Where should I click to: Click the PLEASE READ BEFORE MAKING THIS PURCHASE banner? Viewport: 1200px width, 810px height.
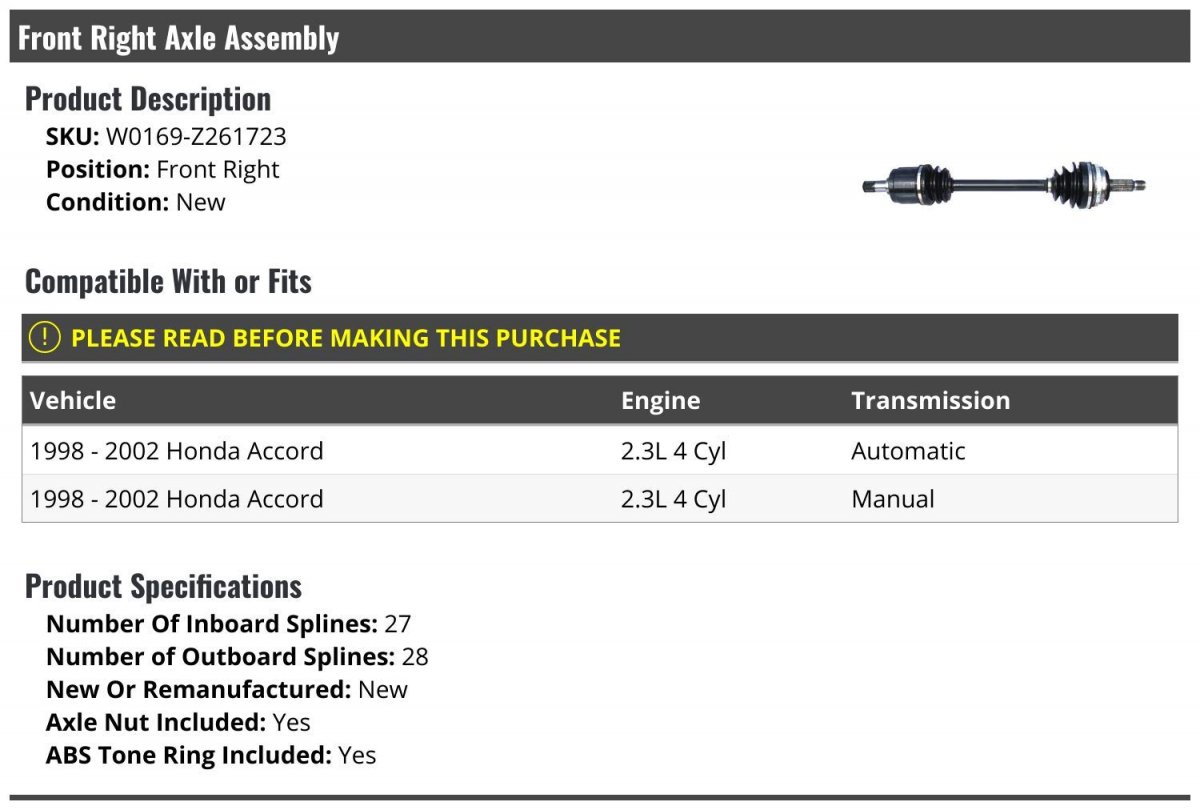point(600,338)
